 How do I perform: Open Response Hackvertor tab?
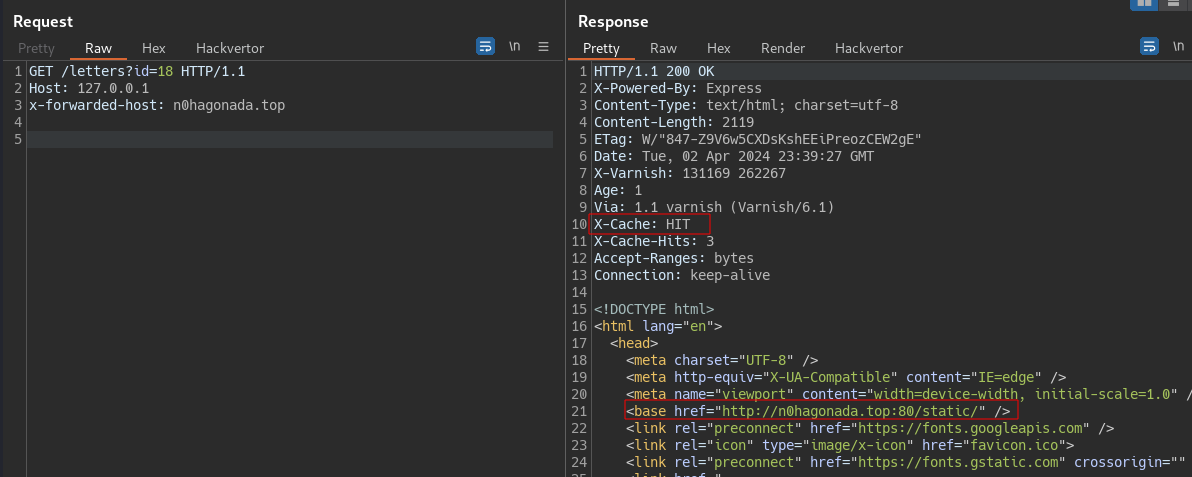869,48
